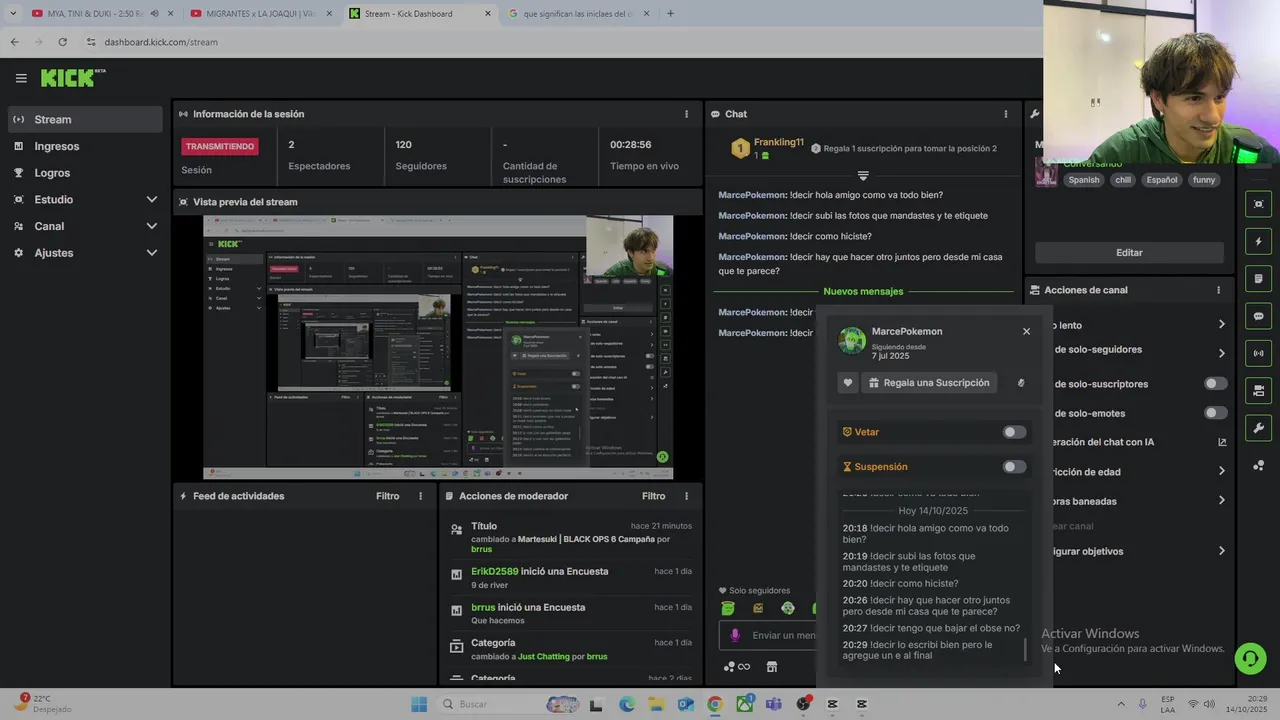Expand the Ajustes sidebar section chevron
Viewport: 1280px width, 720px height.
[152, 253]
